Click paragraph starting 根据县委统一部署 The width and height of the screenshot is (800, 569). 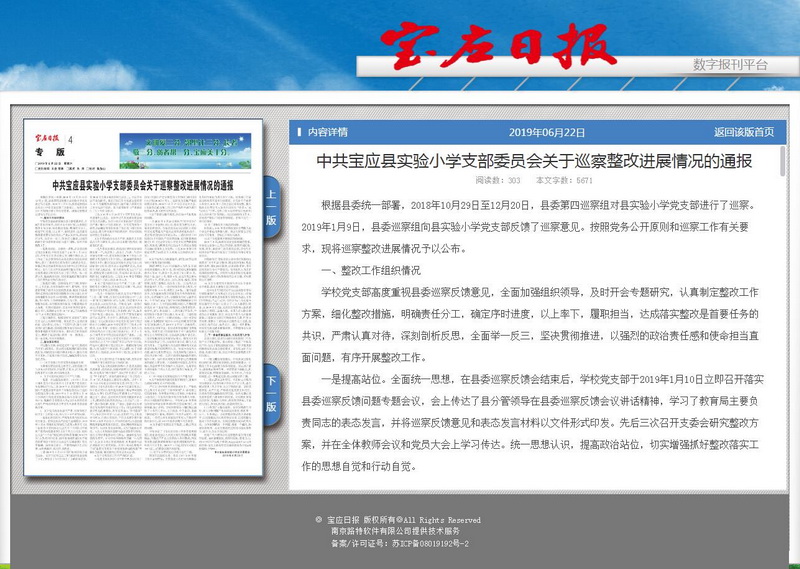pyautogui.click(x=528, y=227)
